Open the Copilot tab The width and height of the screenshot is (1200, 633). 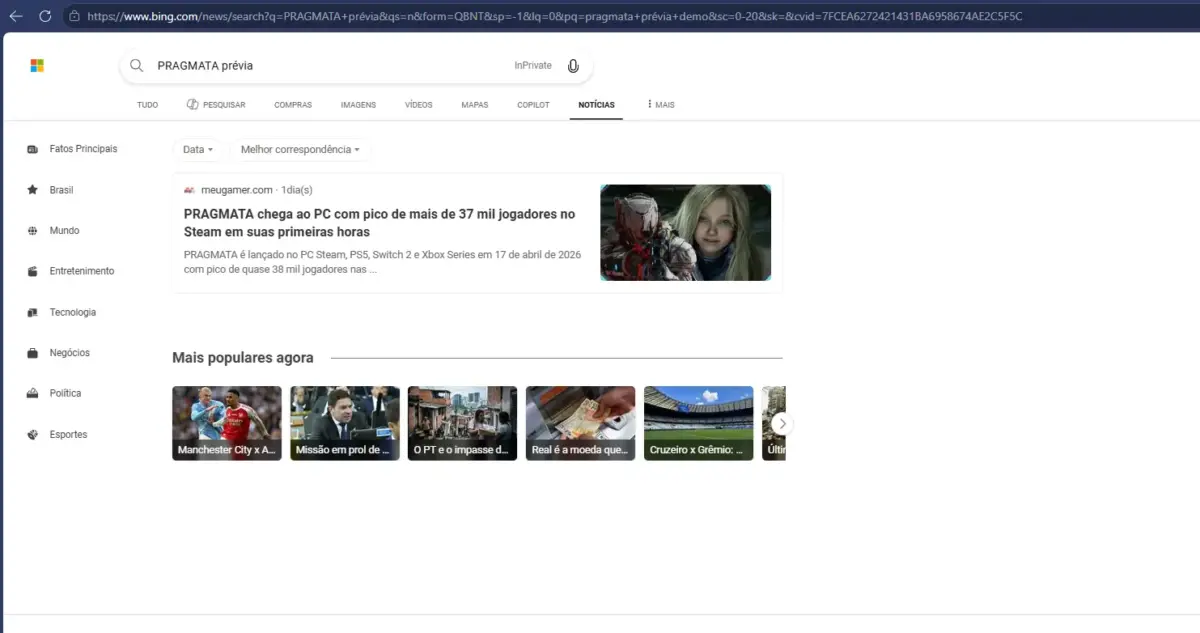pos(533,105)
